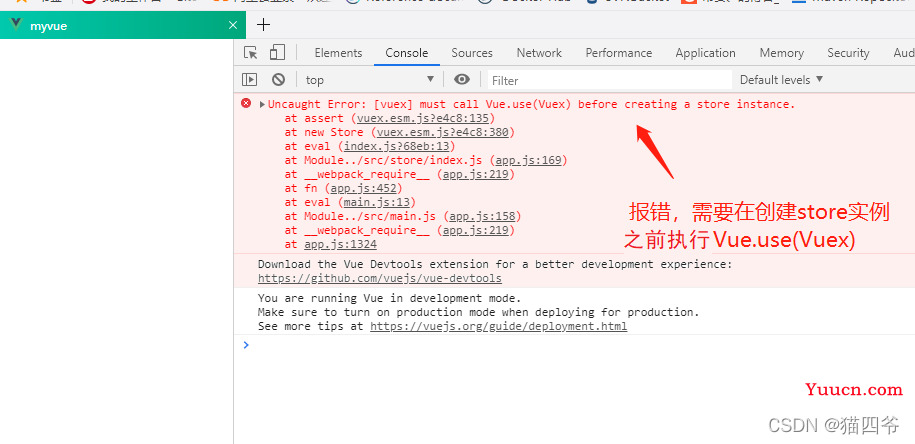Image resolution: width=915 pixels, height=444 pixels.
Task: Open the Performance tab
Action: (619, 53)
